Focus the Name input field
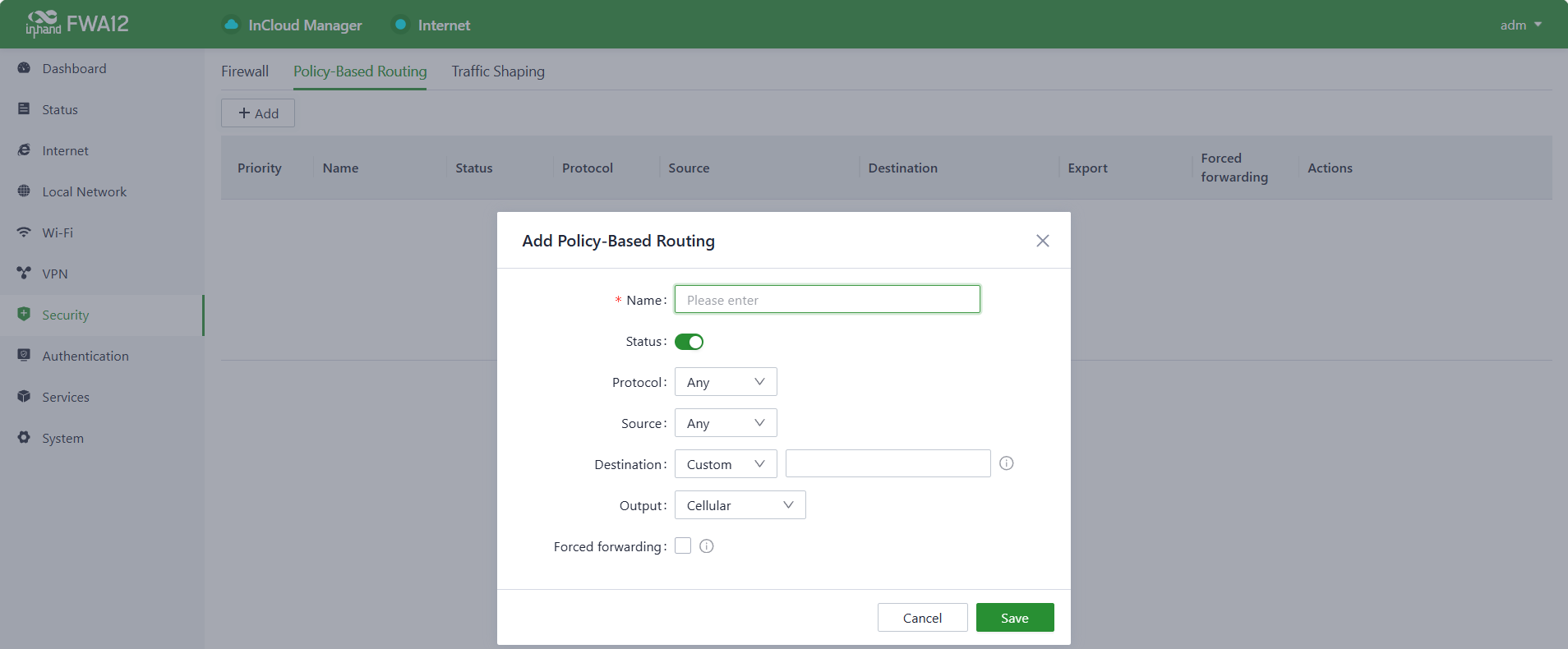1568x649 pixels. tap(827, 300)
